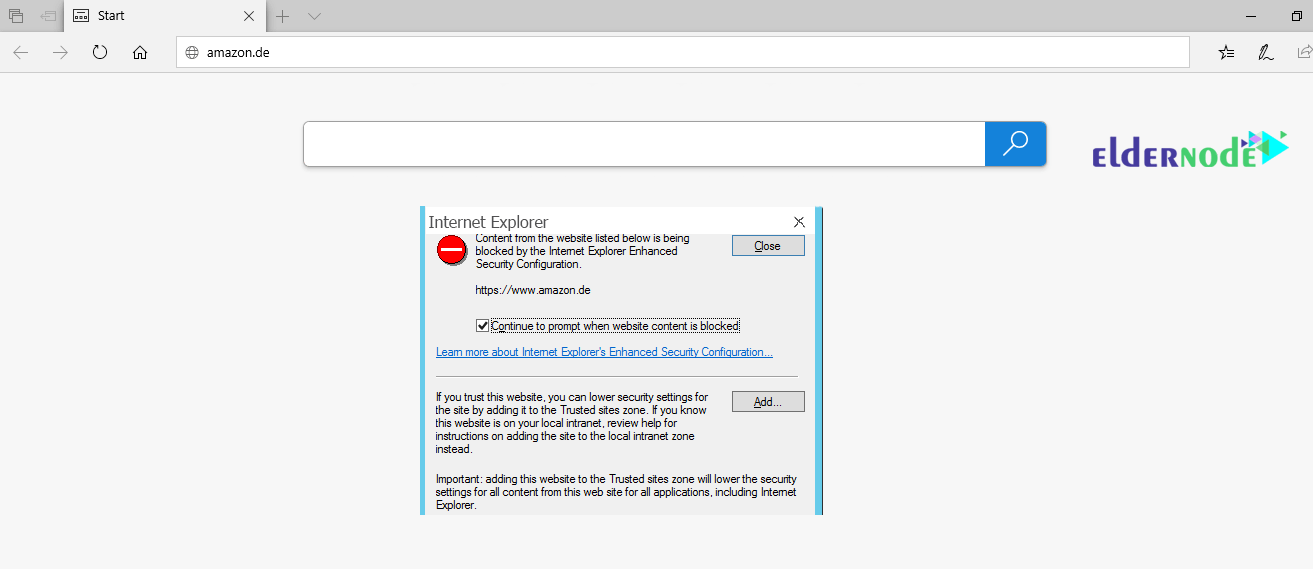The width and height of the screenshot is (1313, 569).
Task: Minimize the browser window
Action: point(1251,16)
